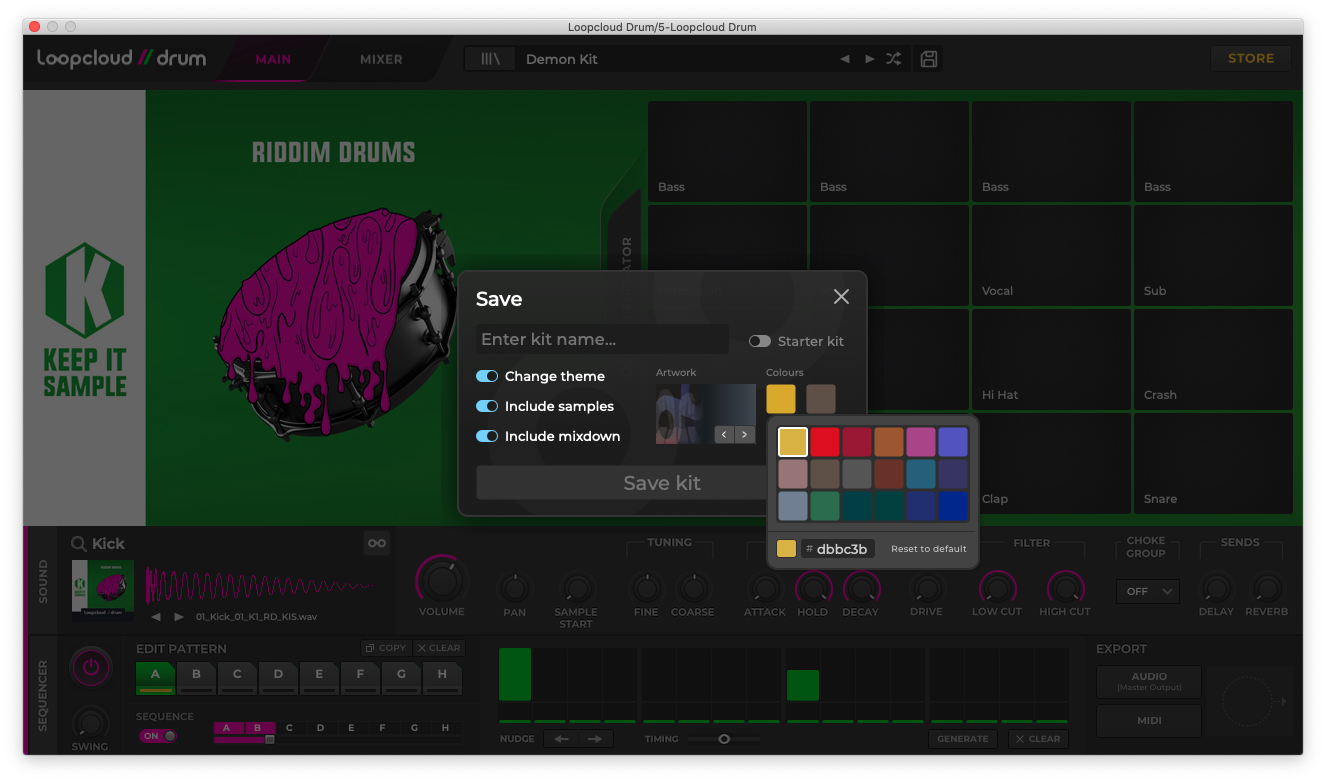This screenshot has height=782, width=1326.
Task: Click the floppy-disk save kit icon
Action: coord(929,59)
